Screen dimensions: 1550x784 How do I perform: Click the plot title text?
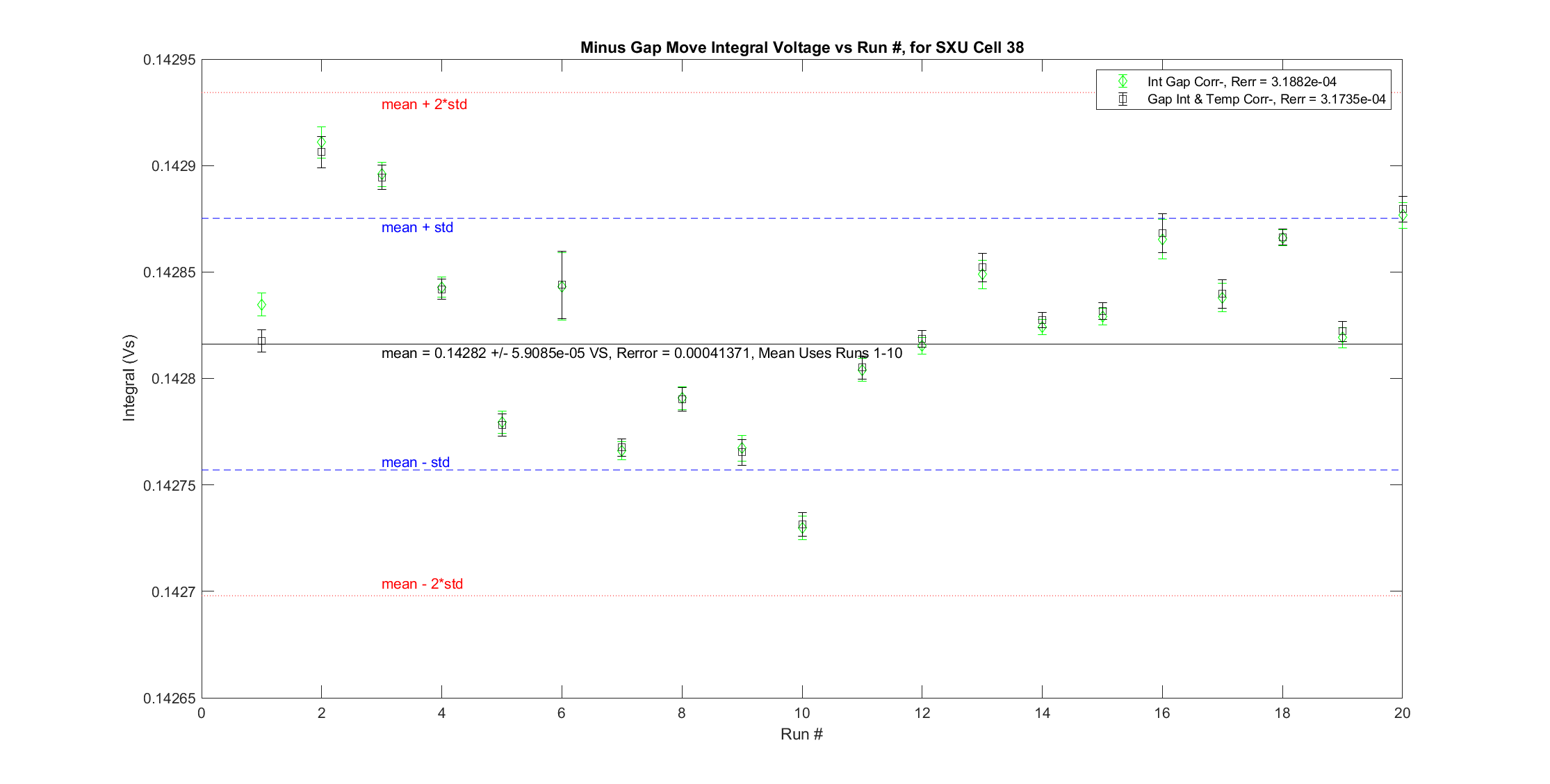[x=801, y=47]
